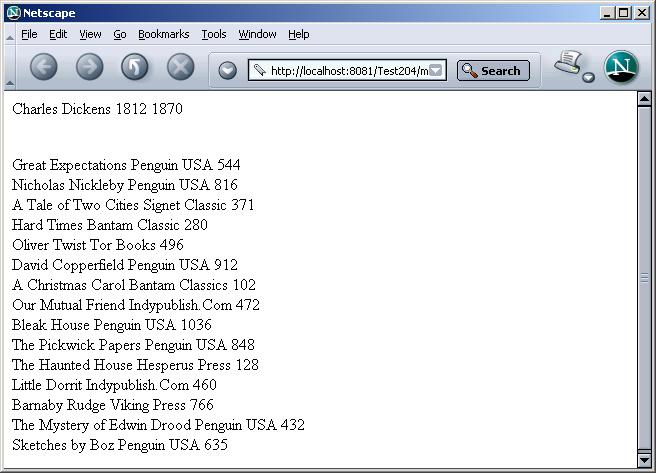
Task: Click the Search button
Action: [493, 71]
